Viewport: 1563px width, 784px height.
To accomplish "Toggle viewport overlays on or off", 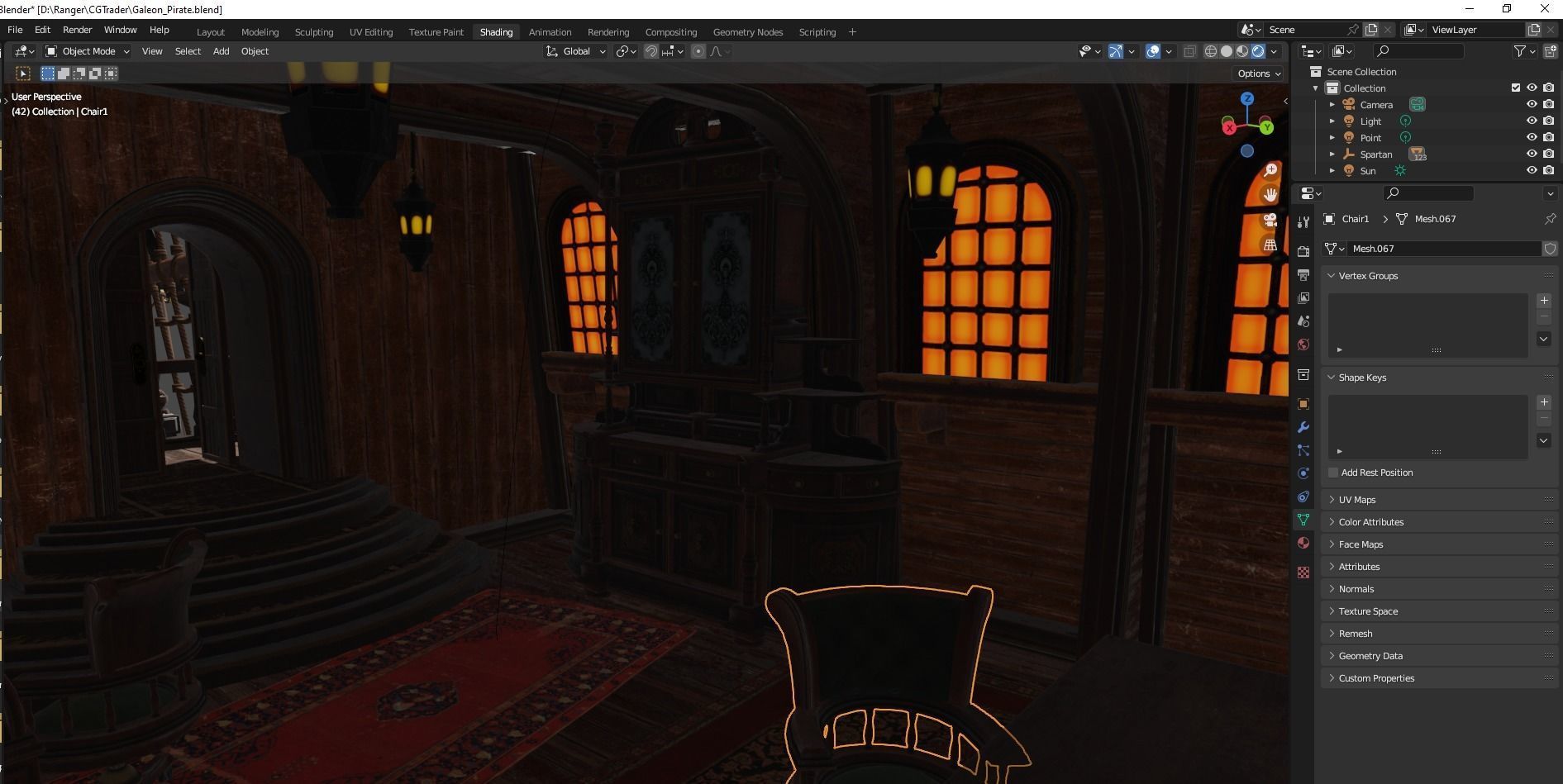I will point(1153,51).
